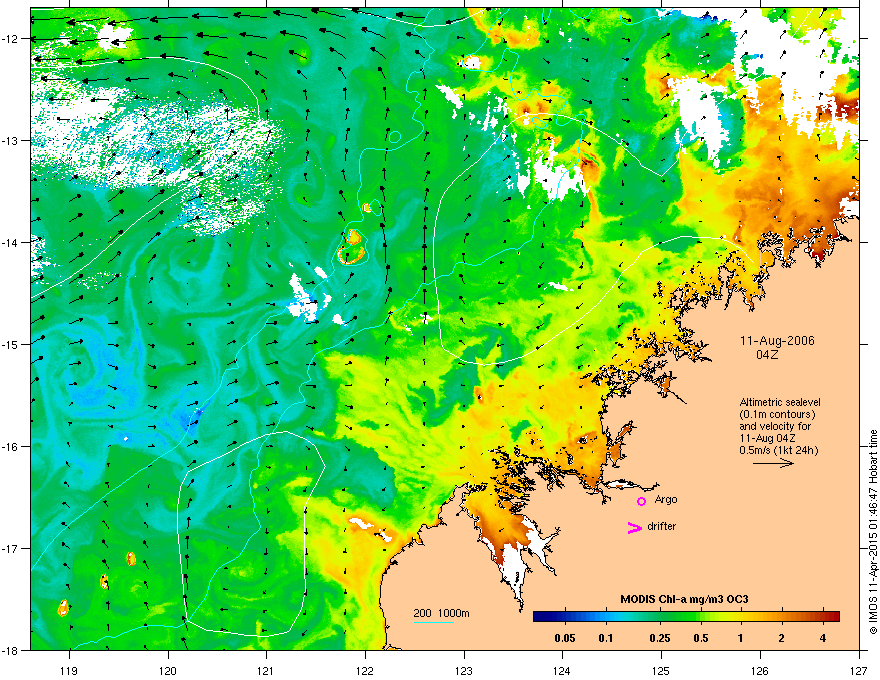Click the 0.5m/s velocity reference arrow

pos(773,463)
